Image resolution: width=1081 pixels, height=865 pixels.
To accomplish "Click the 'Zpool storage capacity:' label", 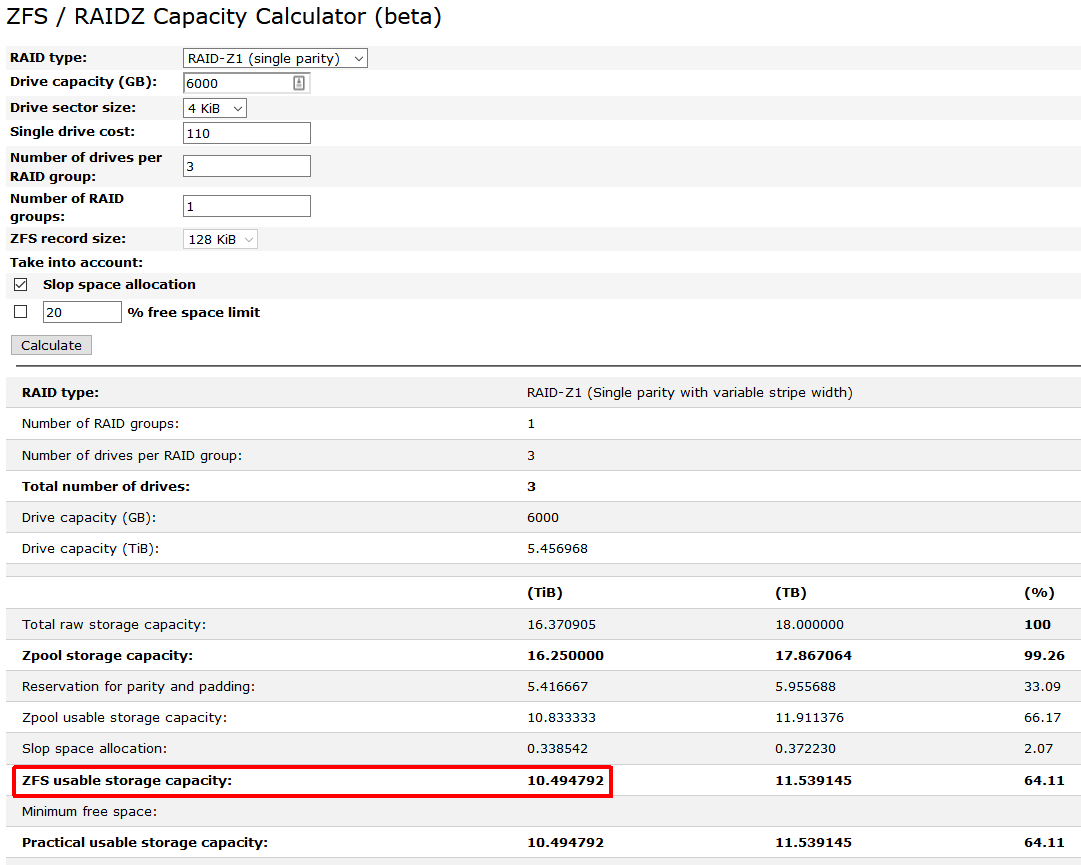I will 108,655.
